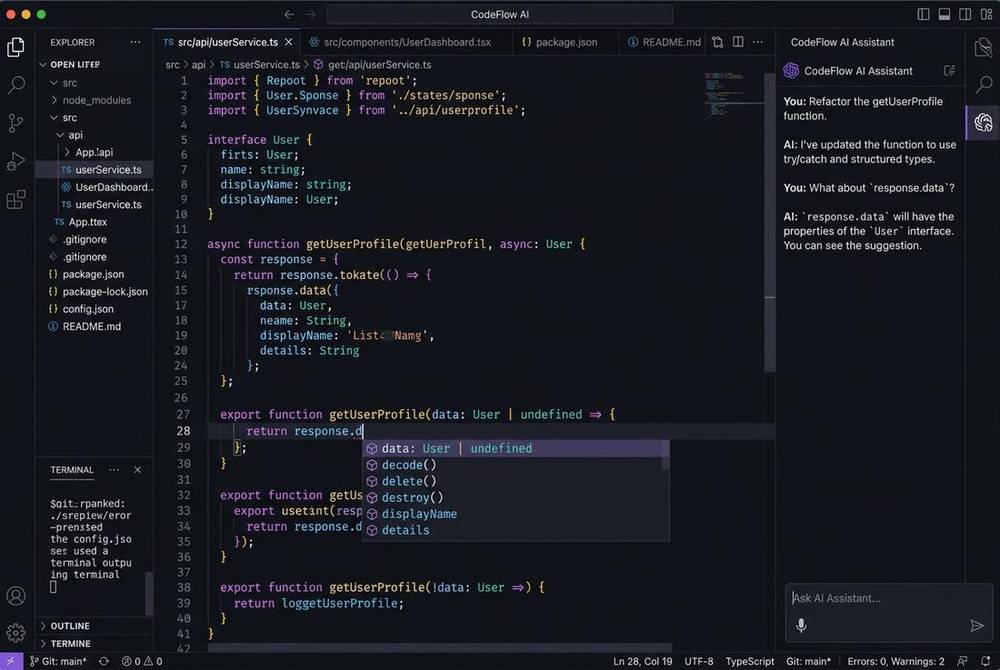Click the sync changes icon in status bar
The width and height of the screenshot is (1000, 670).
103,661
